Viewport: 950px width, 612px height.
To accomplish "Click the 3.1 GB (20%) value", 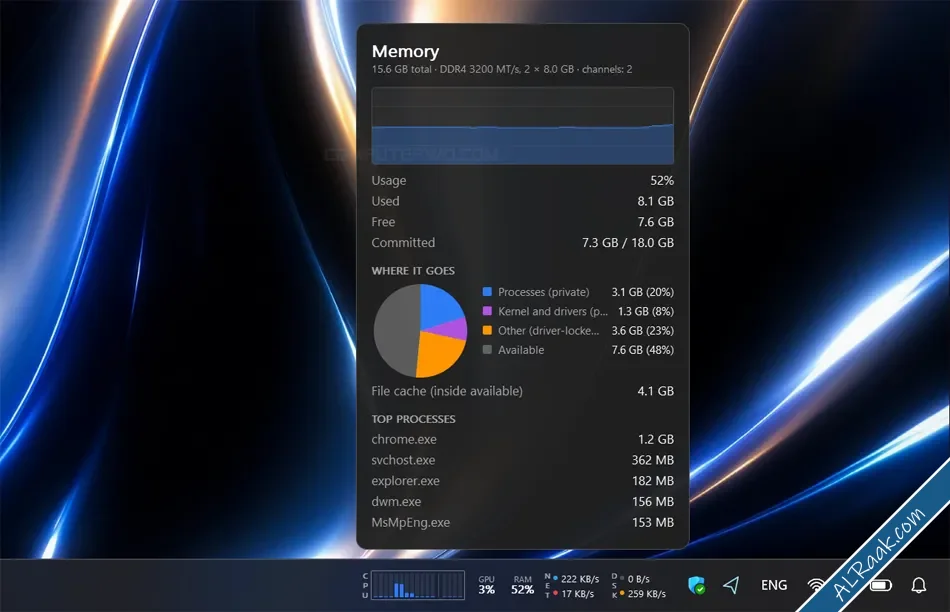I will click(x=642, y=292).
